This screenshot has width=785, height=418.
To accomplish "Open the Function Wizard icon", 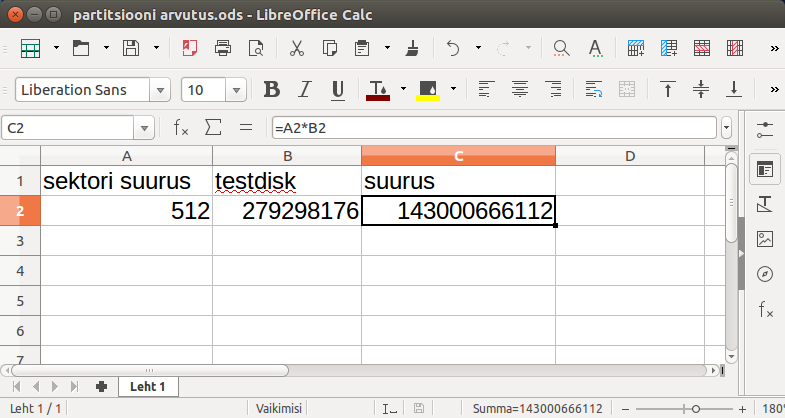I will 181,127.
